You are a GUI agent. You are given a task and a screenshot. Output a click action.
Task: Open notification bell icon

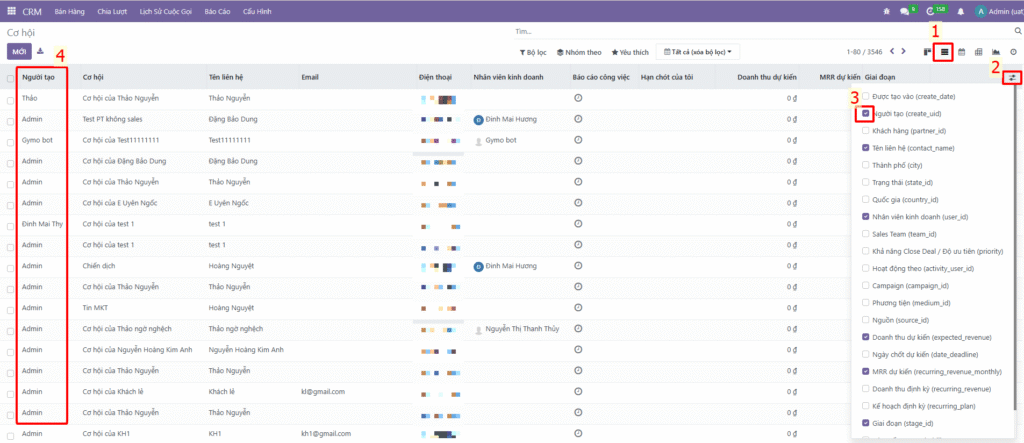[x=961, y=11]
